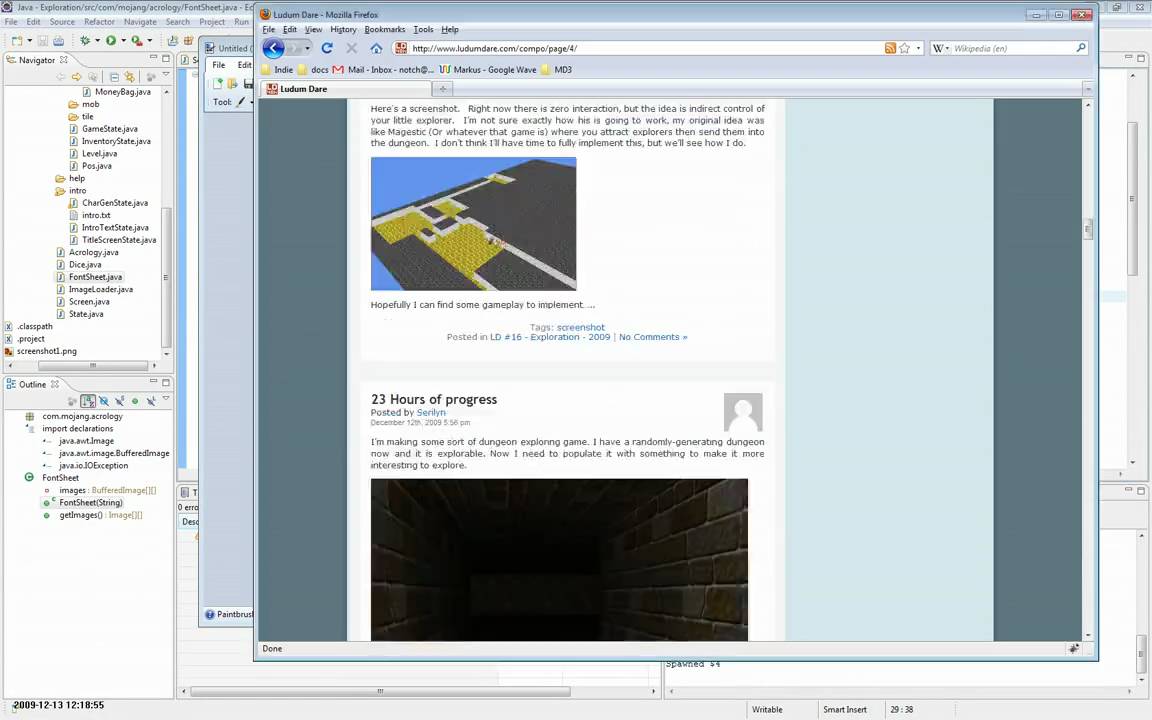1152x720 pixels.
Task: Click the new file icon in Paintbrush window
Action: point(218,84)
